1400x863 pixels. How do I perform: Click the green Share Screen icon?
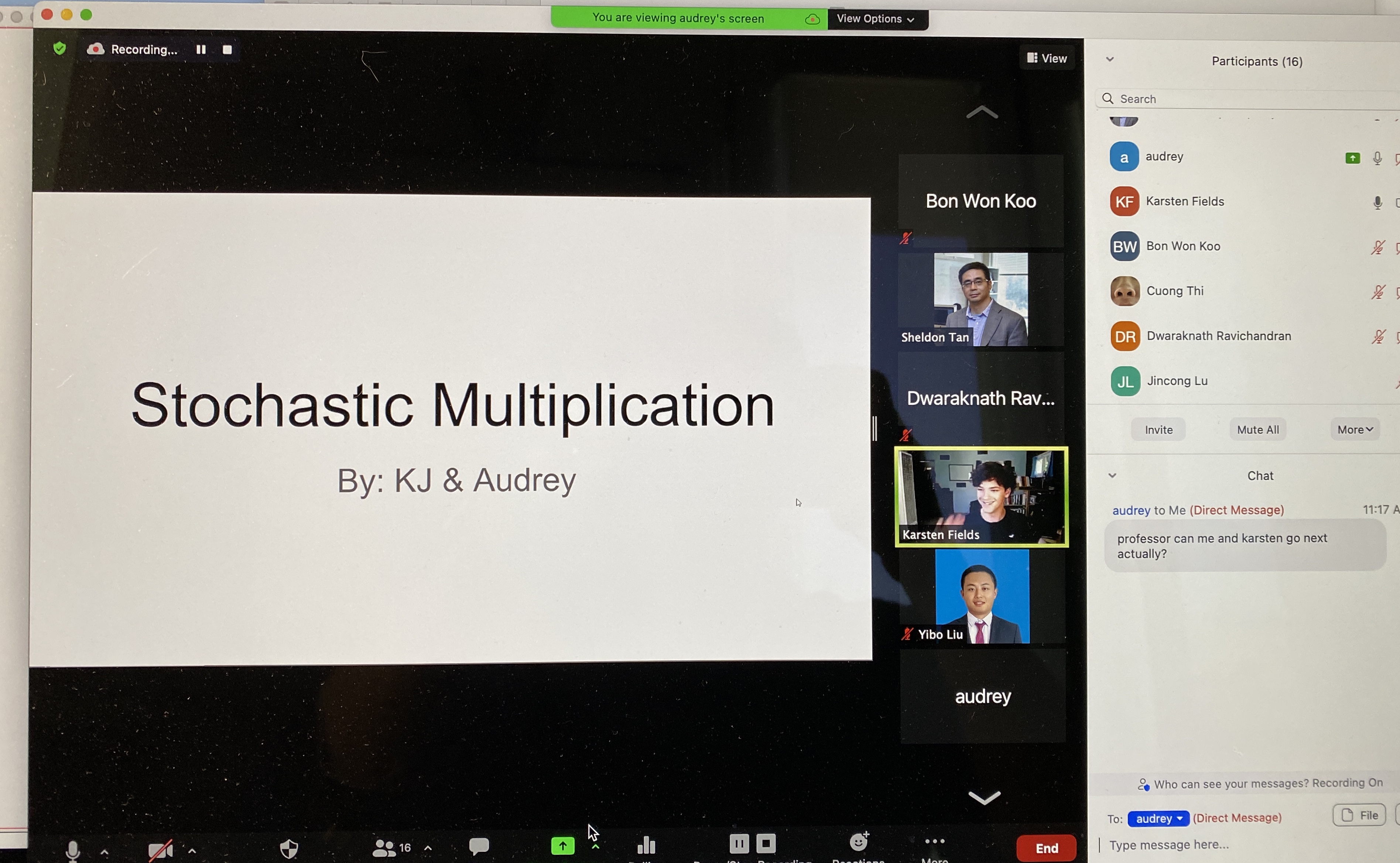click(563, 846)
